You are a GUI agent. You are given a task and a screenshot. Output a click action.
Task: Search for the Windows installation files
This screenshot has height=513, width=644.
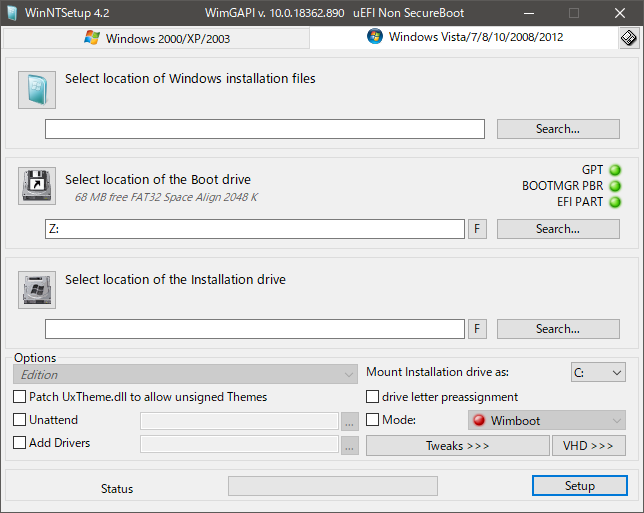(558, 129)
